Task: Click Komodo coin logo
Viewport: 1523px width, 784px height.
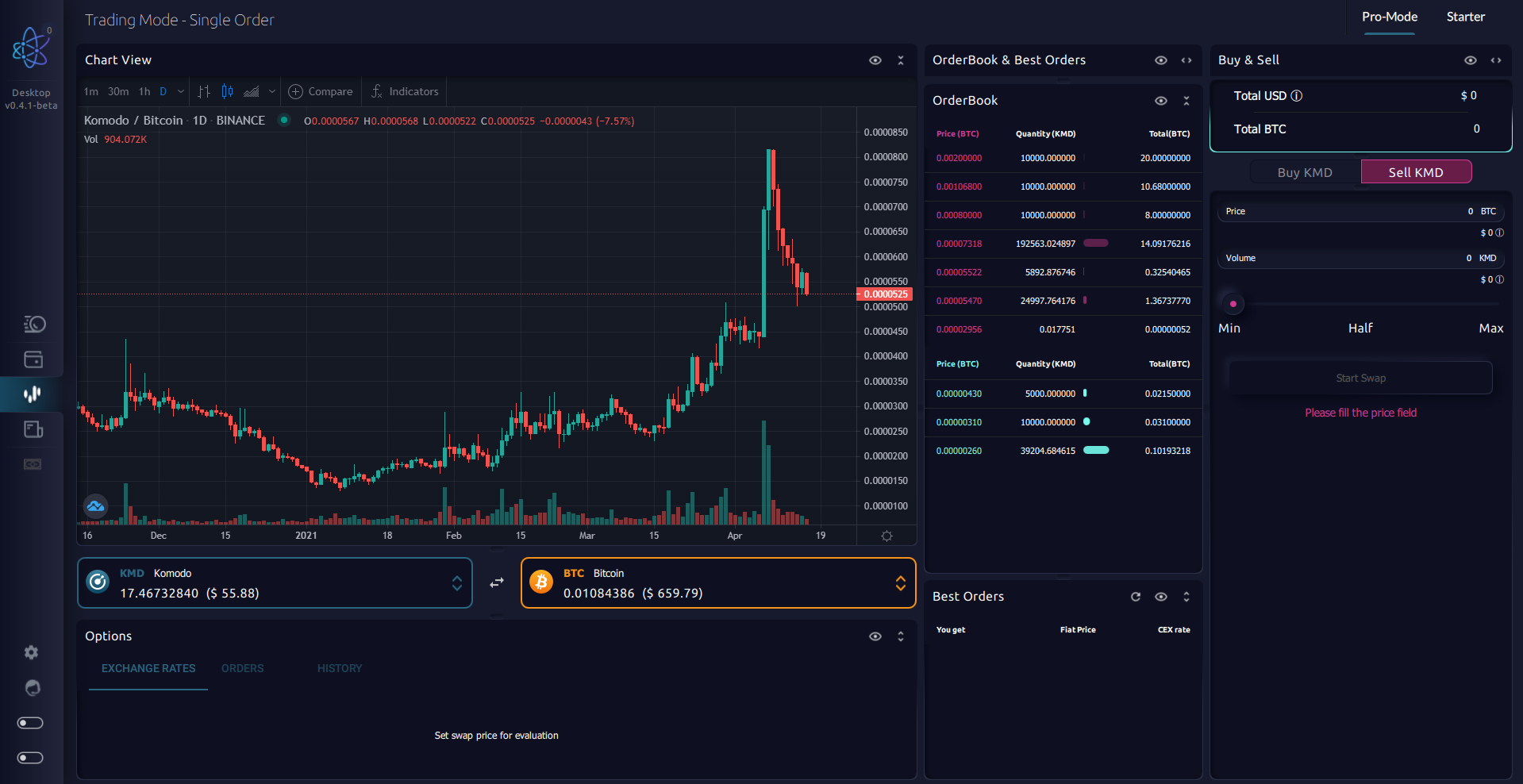Action: pos(98,582)
